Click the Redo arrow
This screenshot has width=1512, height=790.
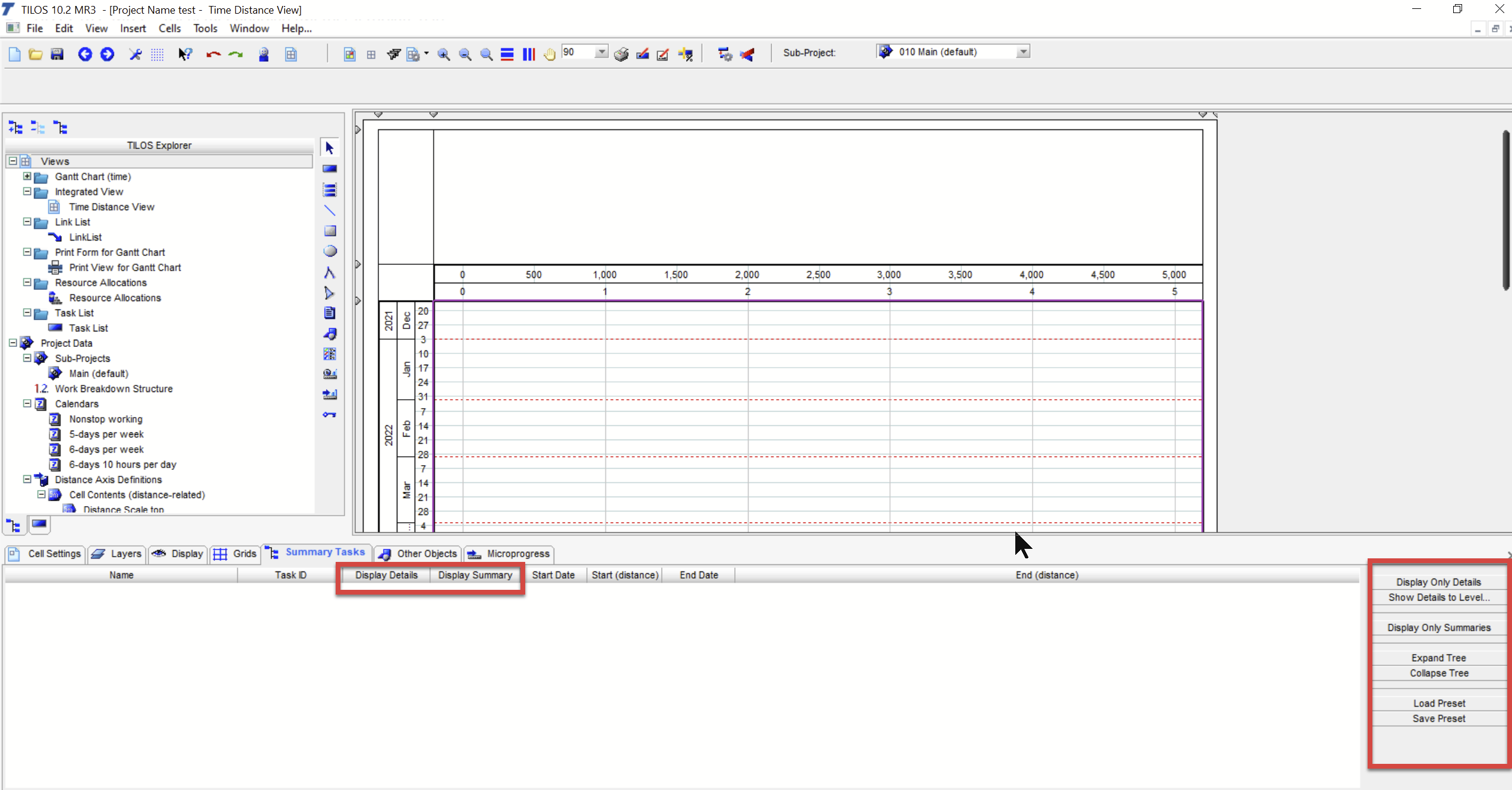235,54
